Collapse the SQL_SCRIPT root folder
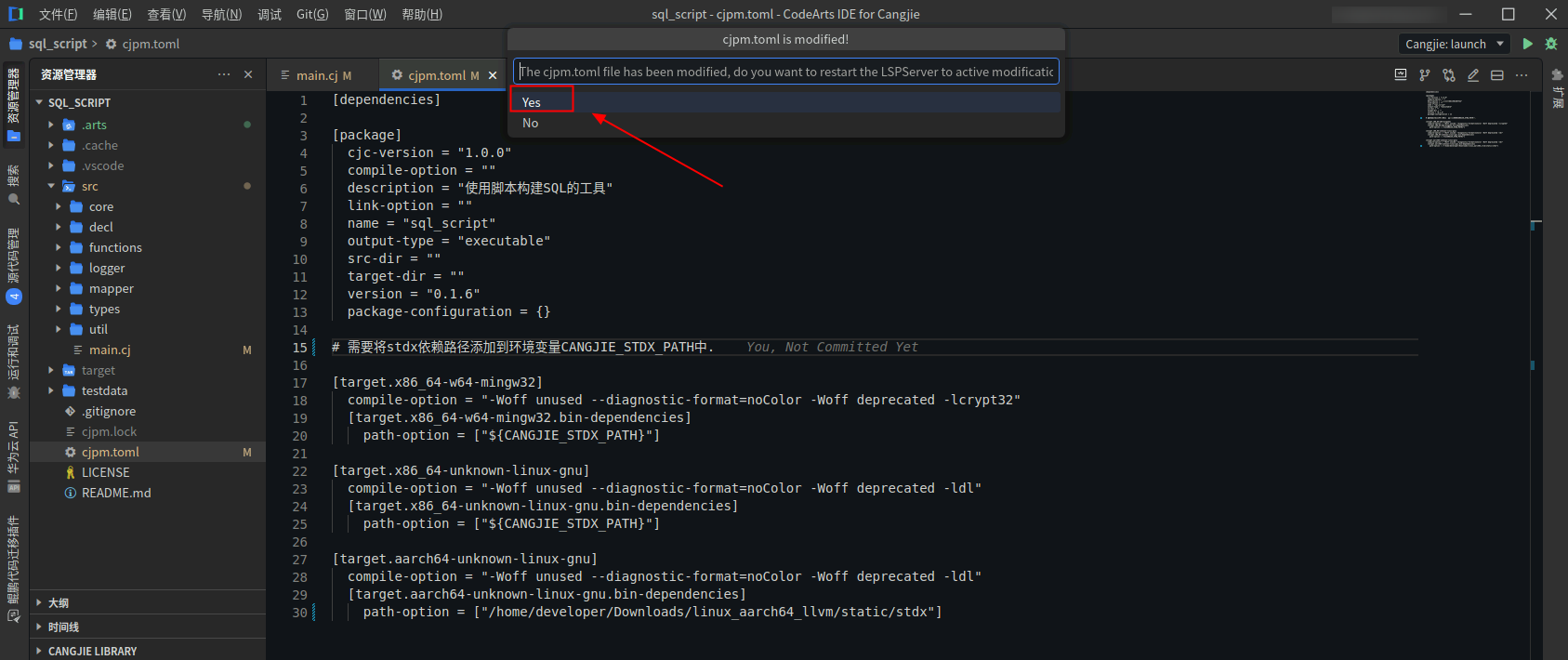 39,102
